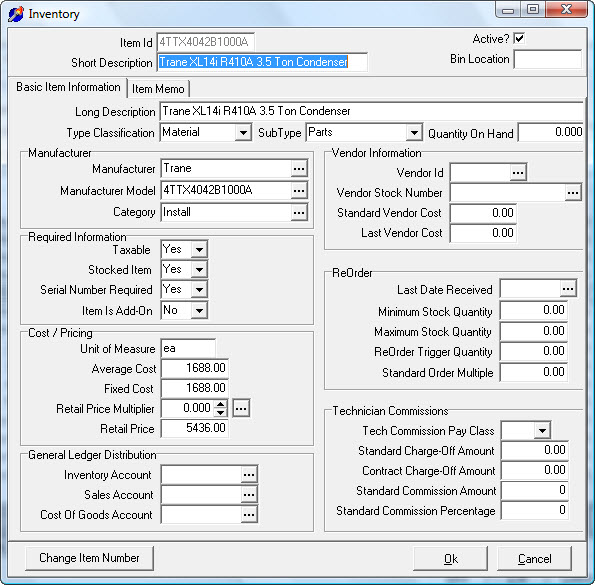595x585 pixels.
Task: Click the Vendor Id field
Action: coord(480,173)
